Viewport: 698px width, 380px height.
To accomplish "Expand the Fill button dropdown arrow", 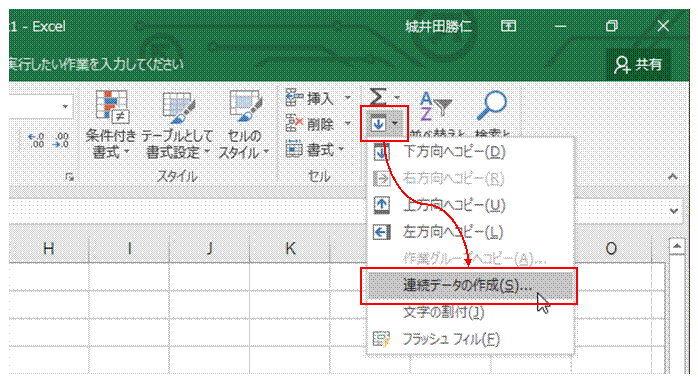I will pyautogui.click(x=395, y=124).
